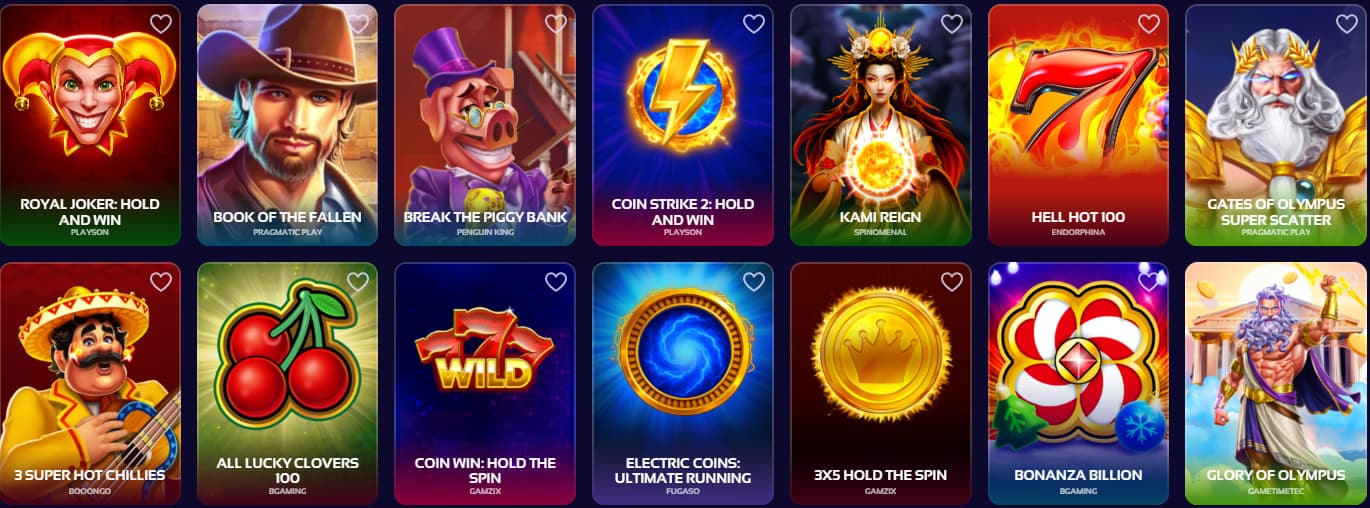Play the All Lucky Clovers 100 cherries game
Viewport: 1370px width, 508px height.
[x=287, y=384]
